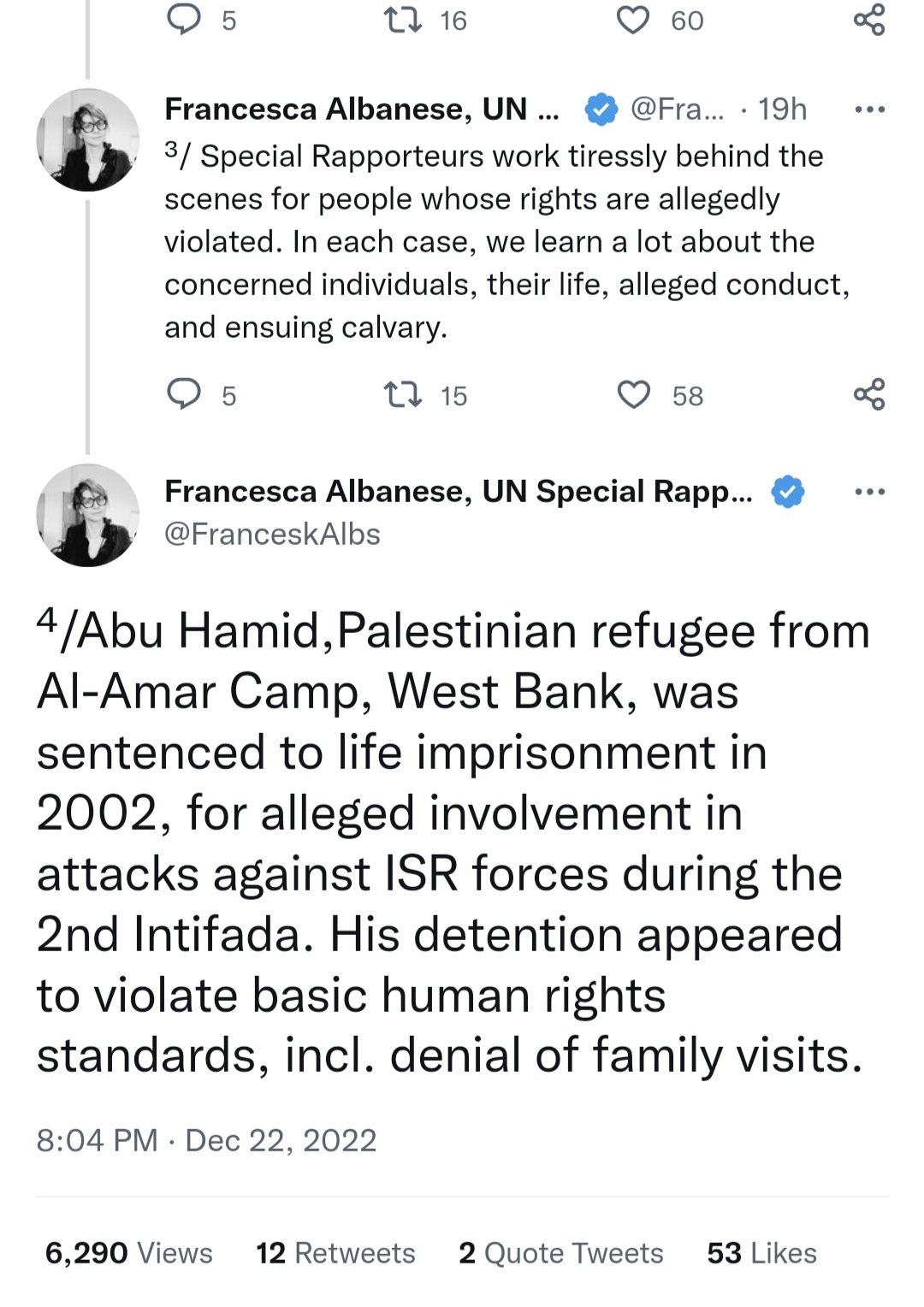Click verified badge on main tweet author
Screen dimensions: 924x1307
pyautogui.click(x=788, y=492)
